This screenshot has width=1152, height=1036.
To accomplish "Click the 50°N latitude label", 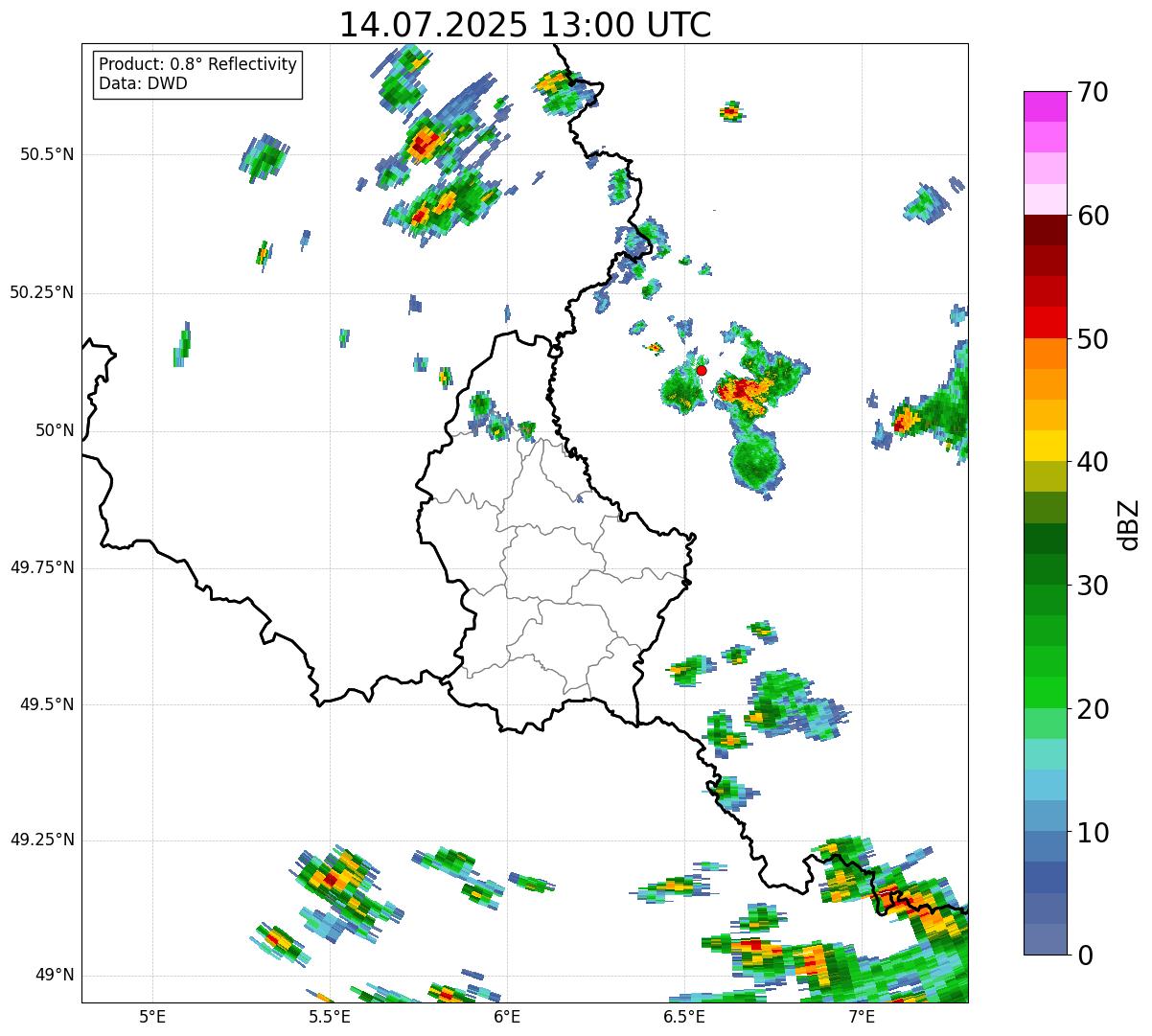I will click(x=55, y=430).
